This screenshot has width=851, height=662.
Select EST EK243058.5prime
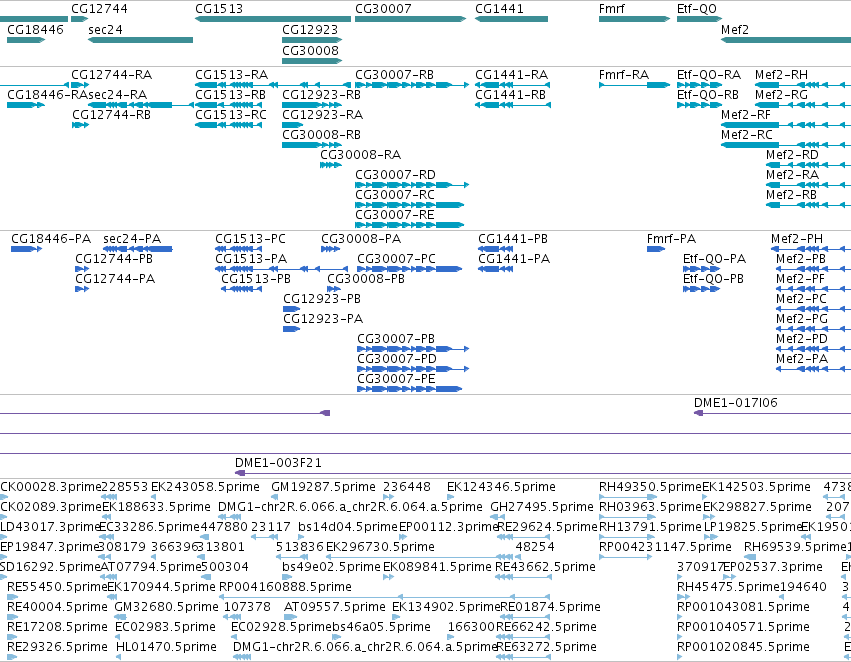pyautogui.click(x=205, y=487)
